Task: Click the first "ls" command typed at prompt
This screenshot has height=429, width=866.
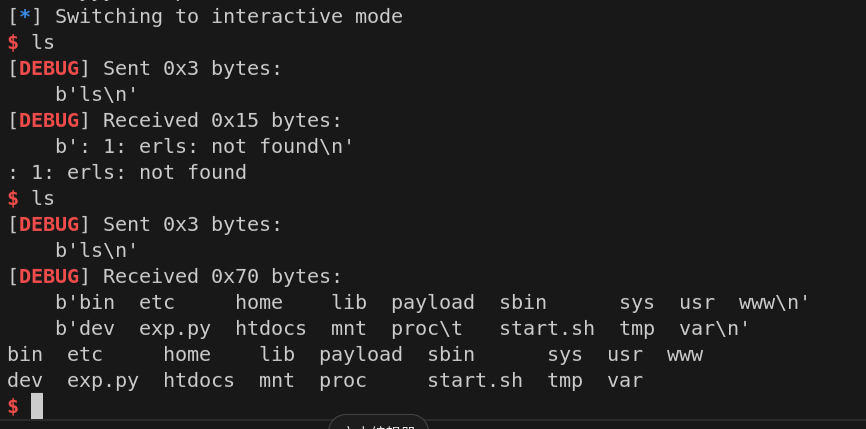Action: [x=43, y=42]
